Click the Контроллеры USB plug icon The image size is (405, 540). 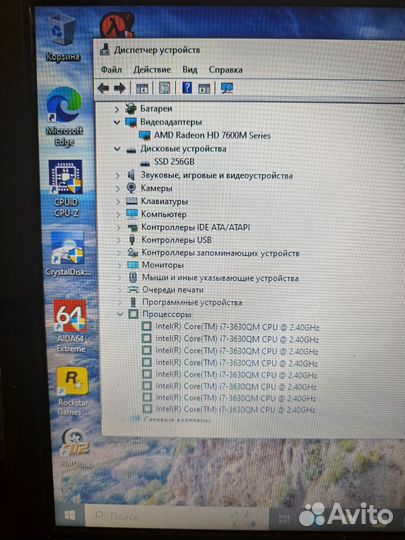tap(132, 240)
